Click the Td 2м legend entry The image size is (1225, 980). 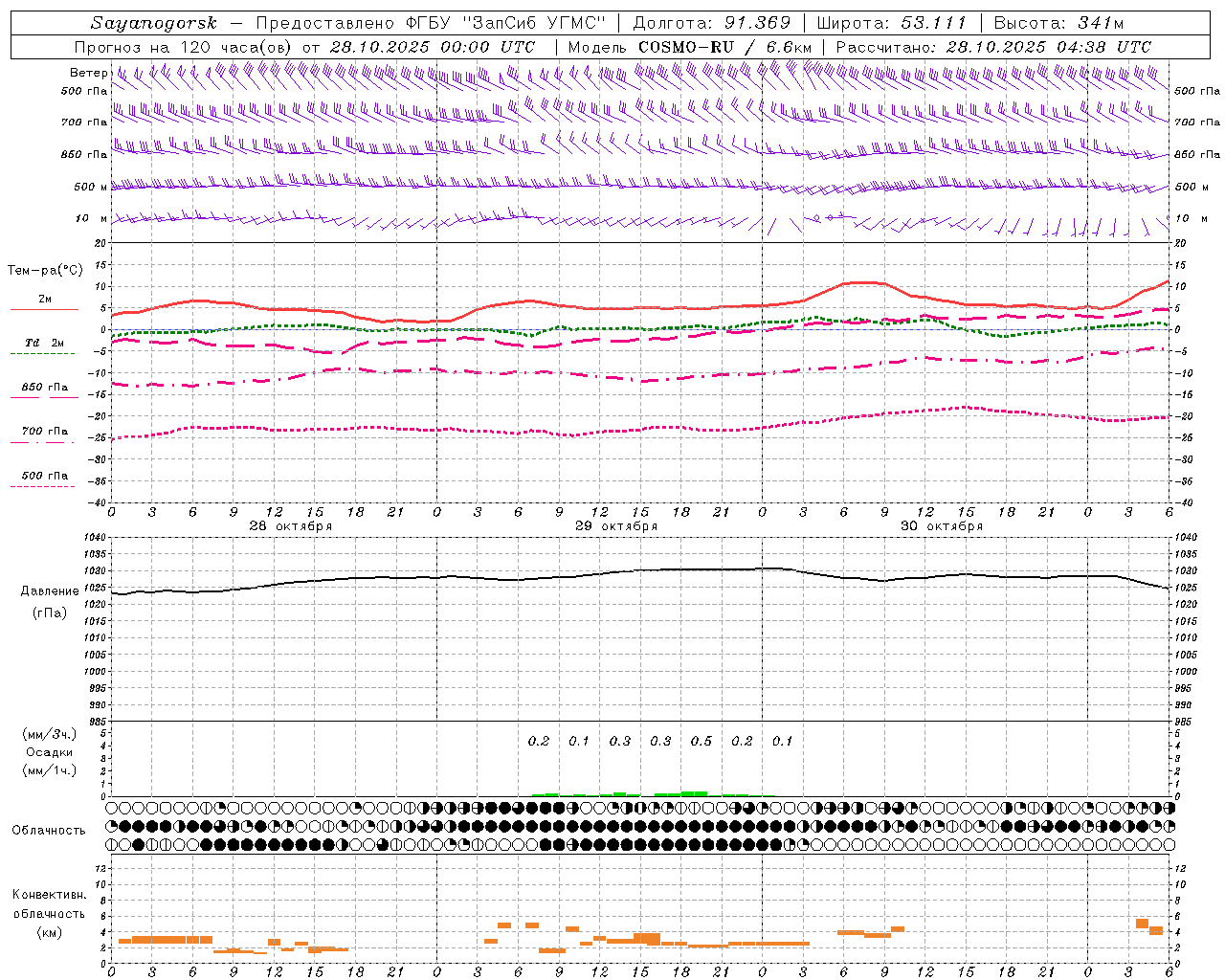(x=44, y=343)
